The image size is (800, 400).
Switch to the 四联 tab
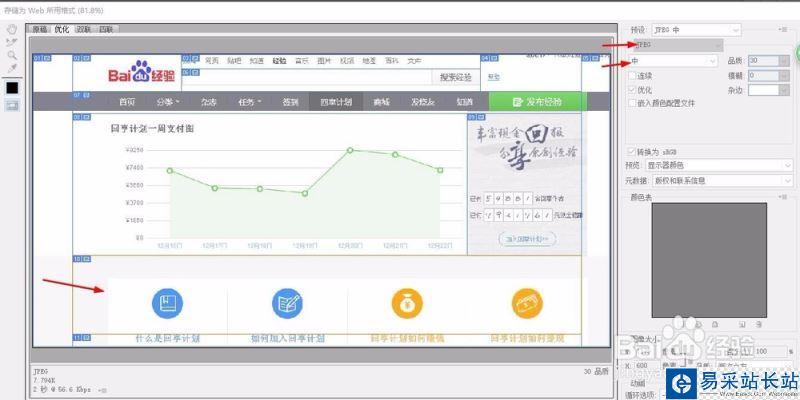106,30
